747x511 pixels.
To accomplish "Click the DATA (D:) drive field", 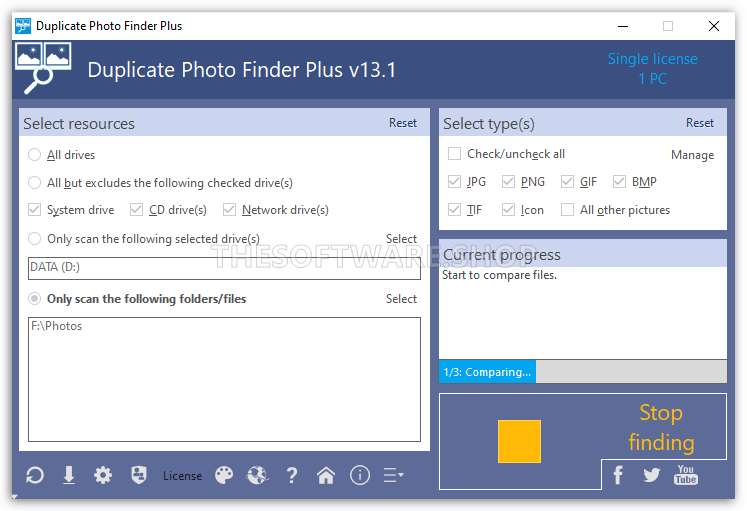I will [224, 268].
